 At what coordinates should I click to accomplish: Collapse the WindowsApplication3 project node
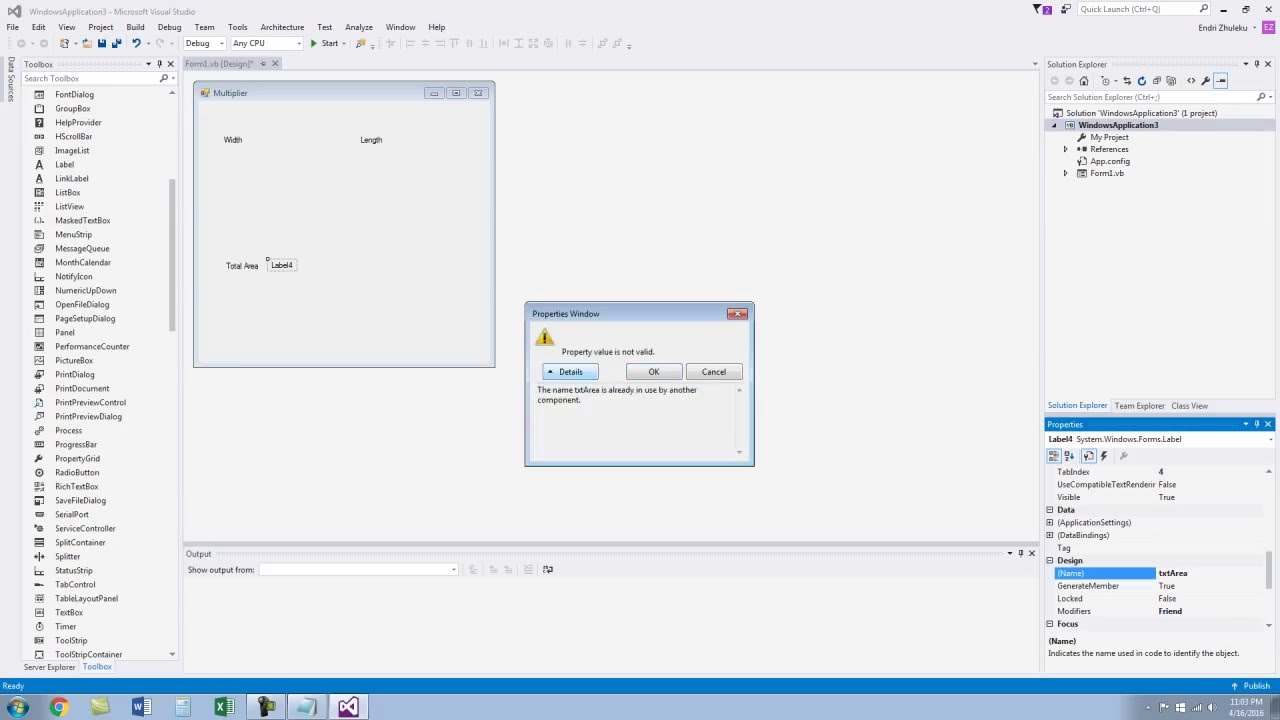1053,125
